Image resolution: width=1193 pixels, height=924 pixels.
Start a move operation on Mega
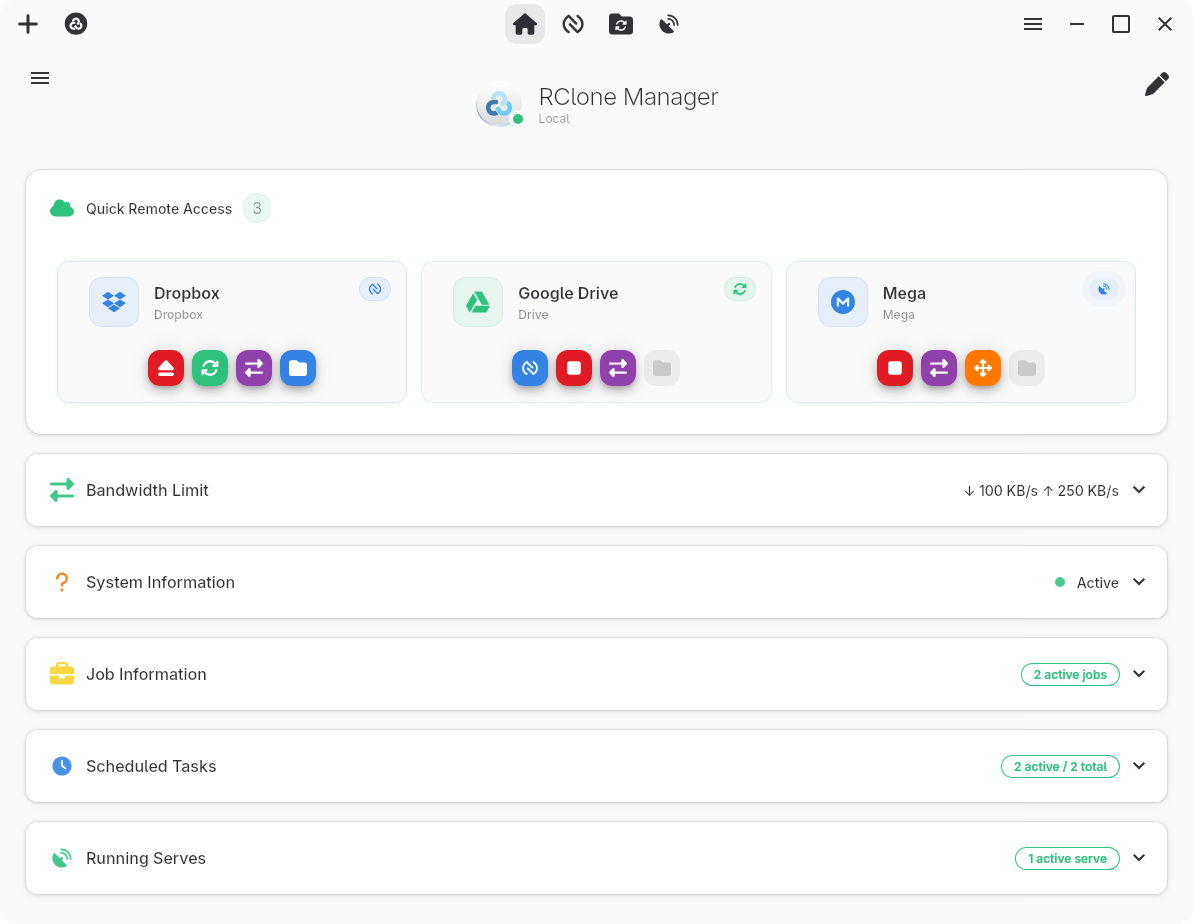coord(983,368)
